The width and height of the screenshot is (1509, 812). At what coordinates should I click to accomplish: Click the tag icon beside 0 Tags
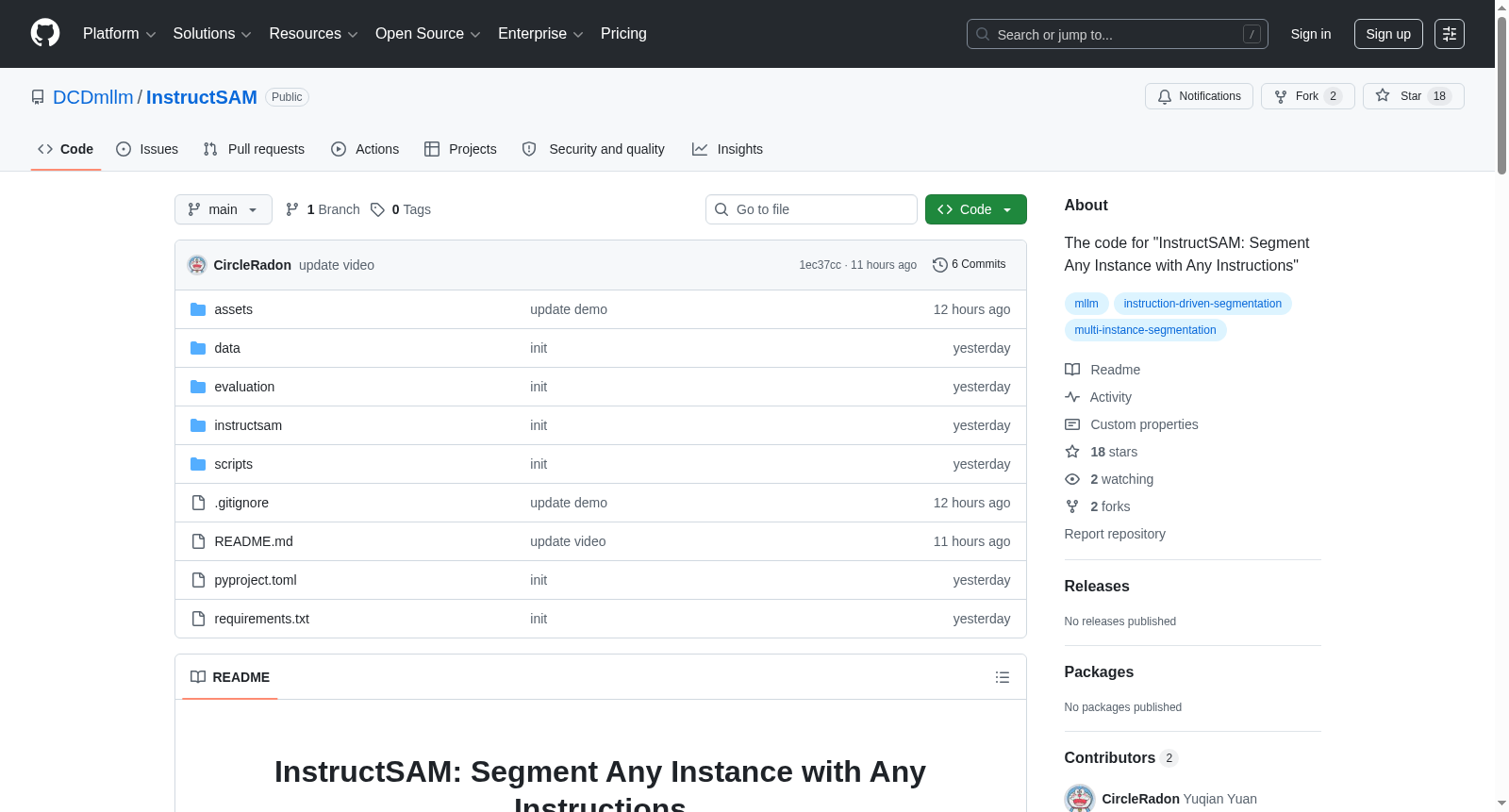[377, 209]
